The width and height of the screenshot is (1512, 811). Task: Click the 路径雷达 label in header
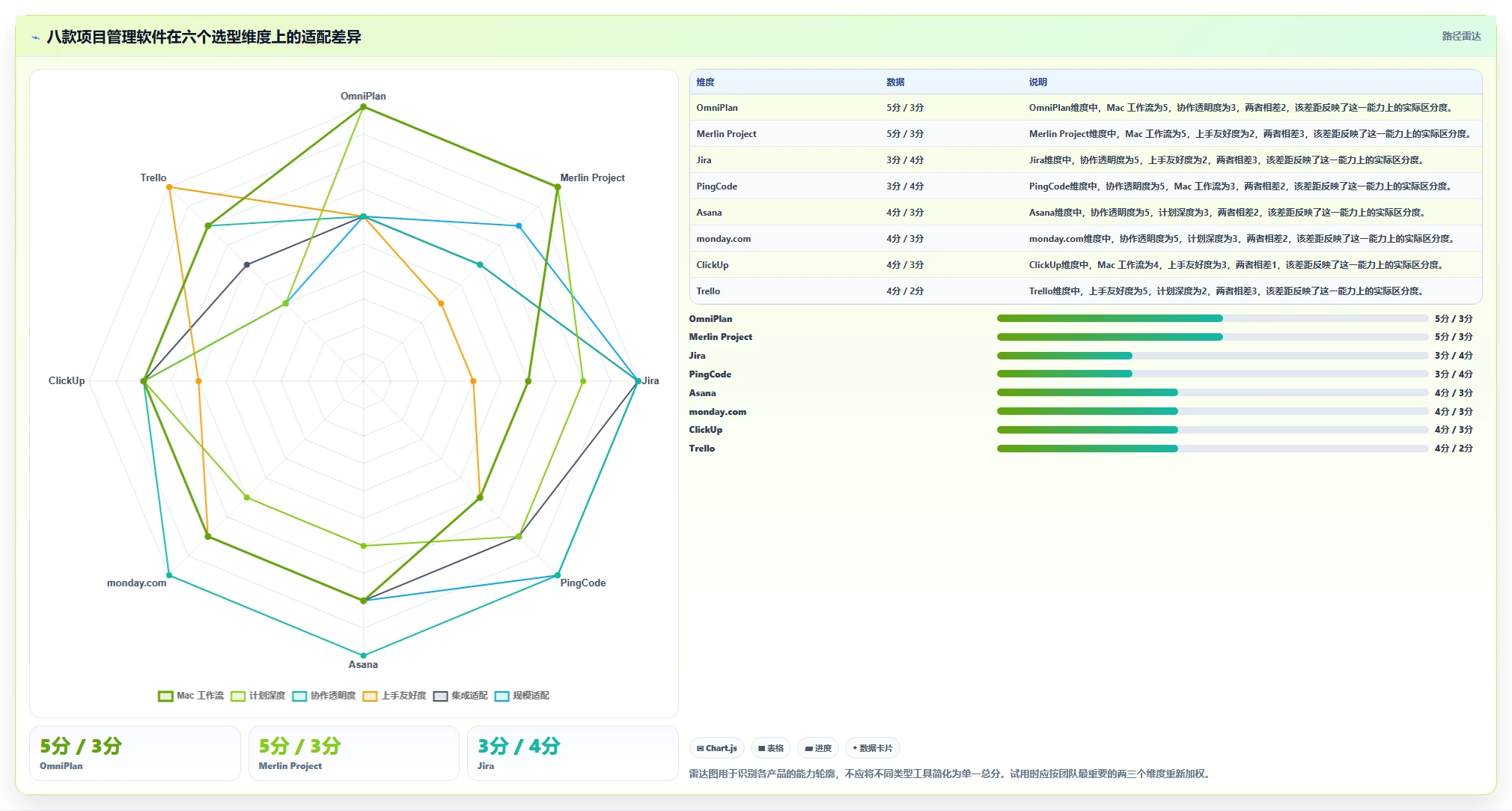click(x=1461, y=36)
